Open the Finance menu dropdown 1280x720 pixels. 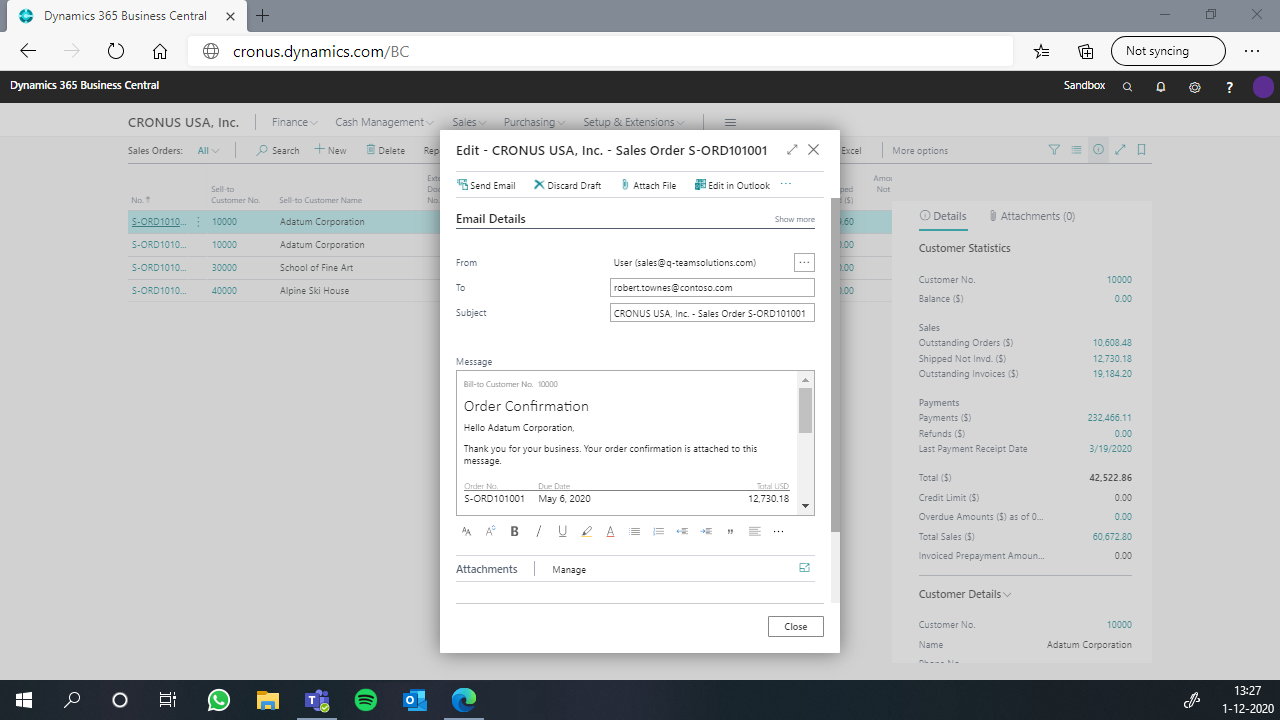(x=295, y=122)
